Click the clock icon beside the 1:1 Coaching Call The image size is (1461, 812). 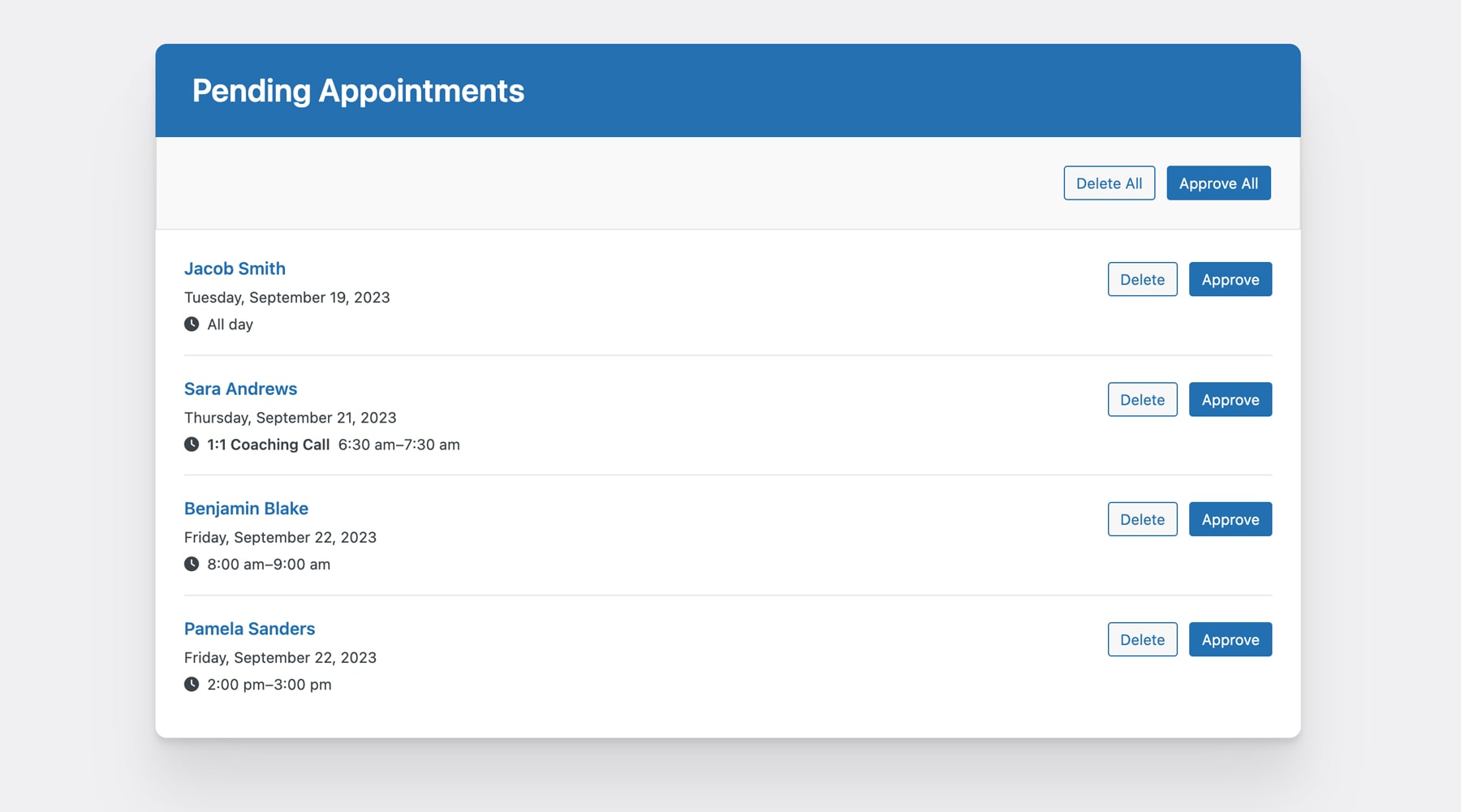pyautogui.click(x=192, y=444)
